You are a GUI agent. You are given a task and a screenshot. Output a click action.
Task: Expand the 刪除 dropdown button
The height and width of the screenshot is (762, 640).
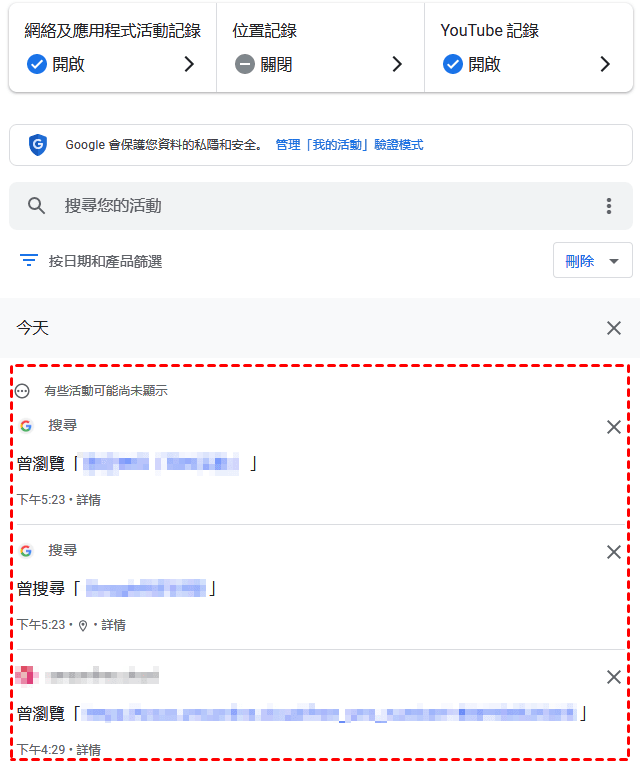(592, 260)
